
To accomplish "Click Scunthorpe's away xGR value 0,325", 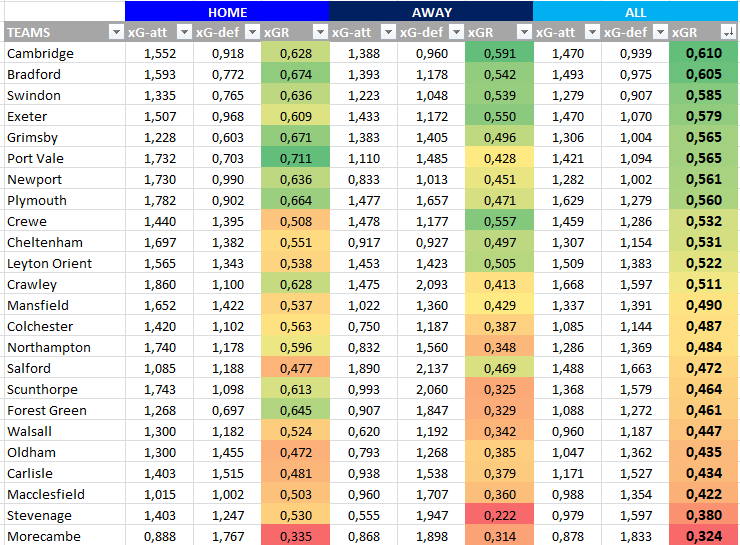I will 499,389.
